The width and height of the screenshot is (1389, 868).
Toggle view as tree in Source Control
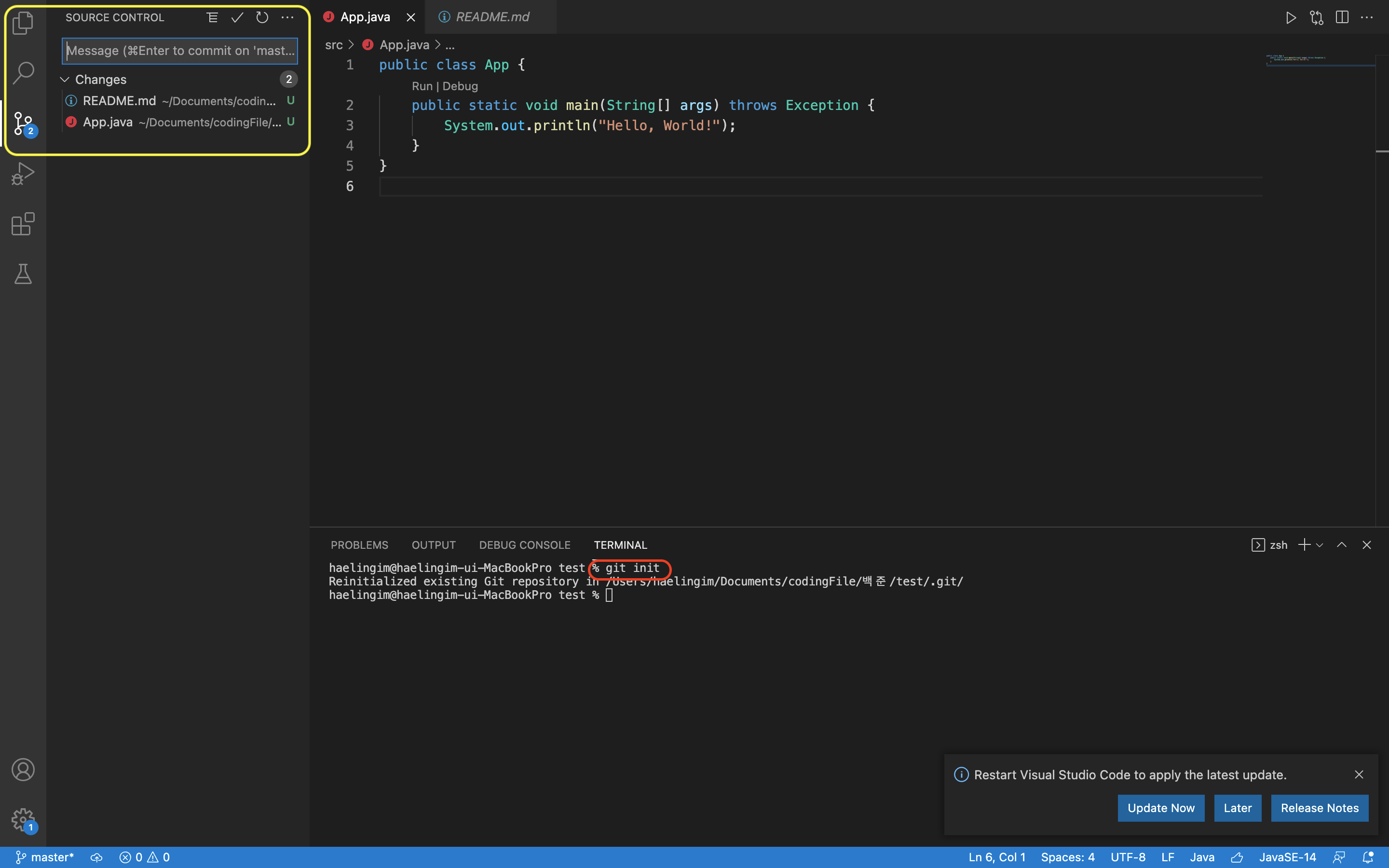tap(212, 18)
